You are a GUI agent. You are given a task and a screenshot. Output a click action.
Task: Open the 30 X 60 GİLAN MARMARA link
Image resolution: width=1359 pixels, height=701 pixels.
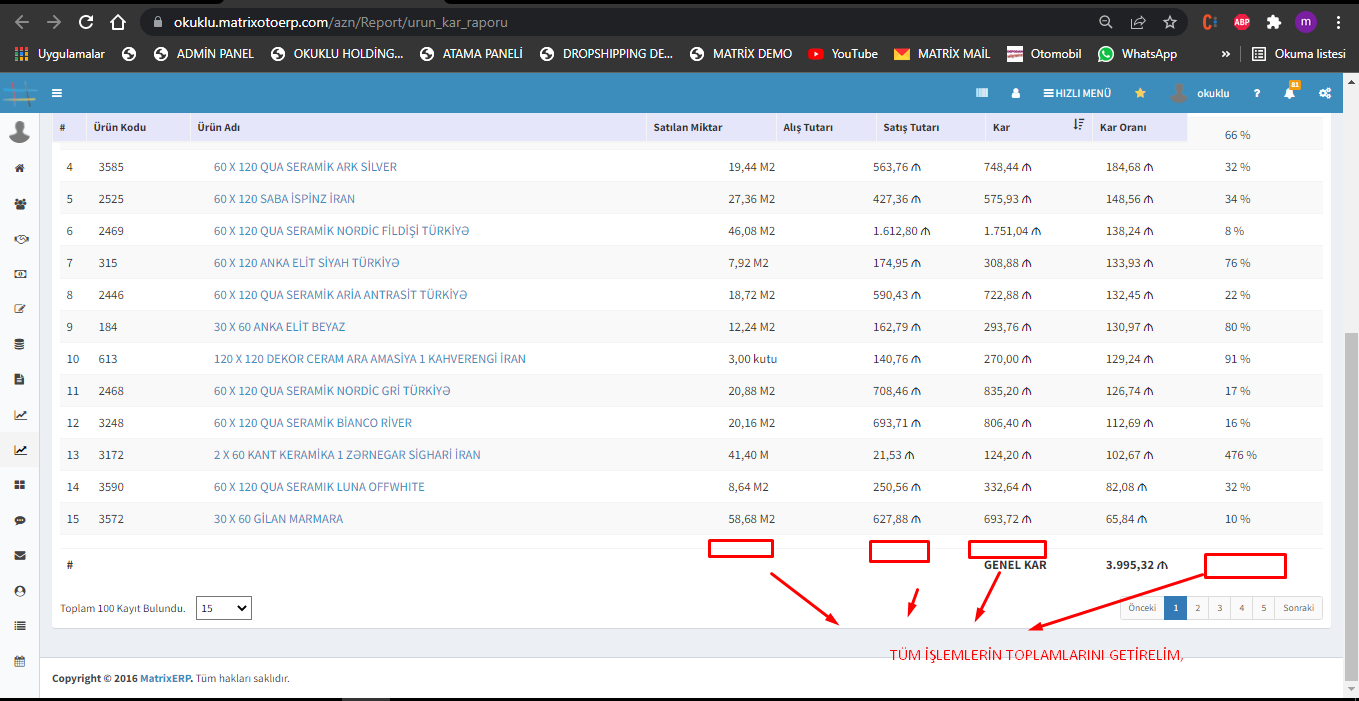pos(278,519)
